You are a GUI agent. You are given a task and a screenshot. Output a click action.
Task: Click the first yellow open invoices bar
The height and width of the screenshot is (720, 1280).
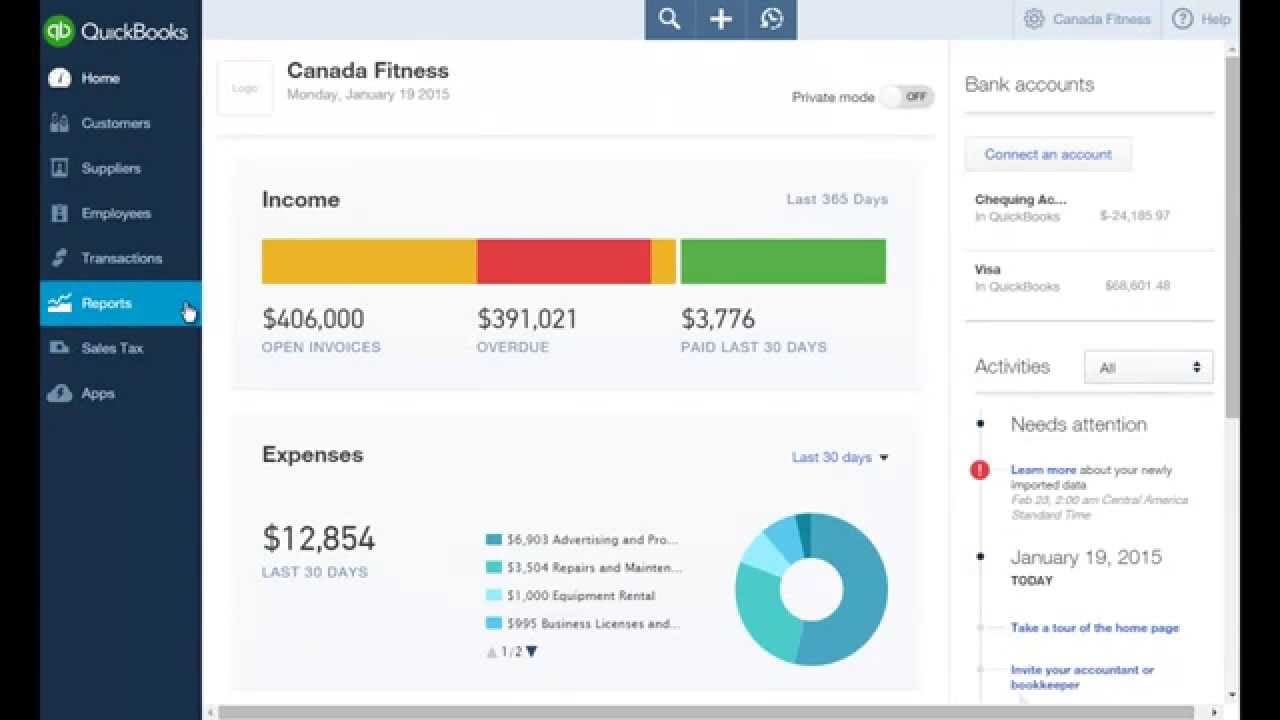[x=369, y=261]
